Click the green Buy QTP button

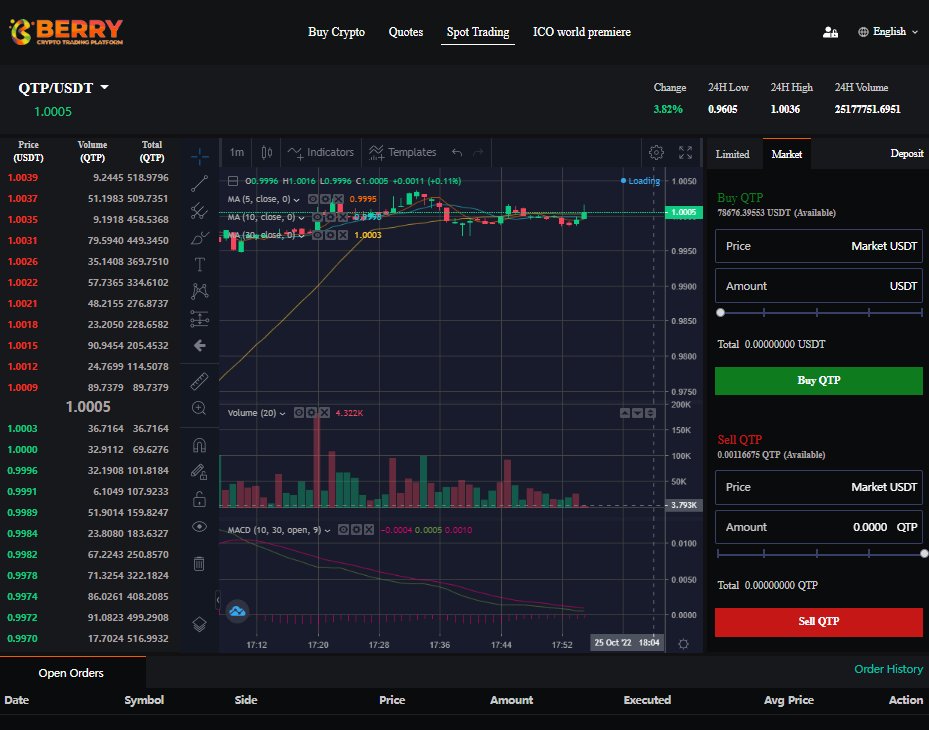pyautogui.click(x=819, y=380)
